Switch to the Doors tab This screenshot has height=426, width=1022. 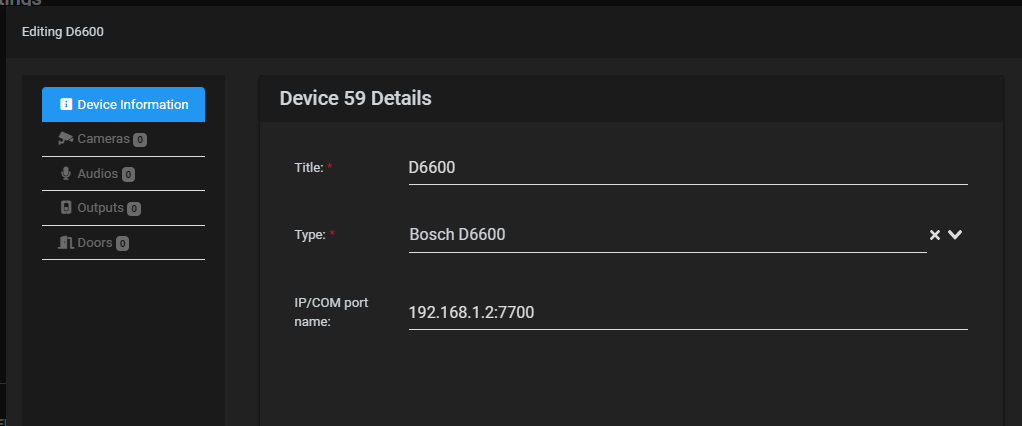coord(123,242)
